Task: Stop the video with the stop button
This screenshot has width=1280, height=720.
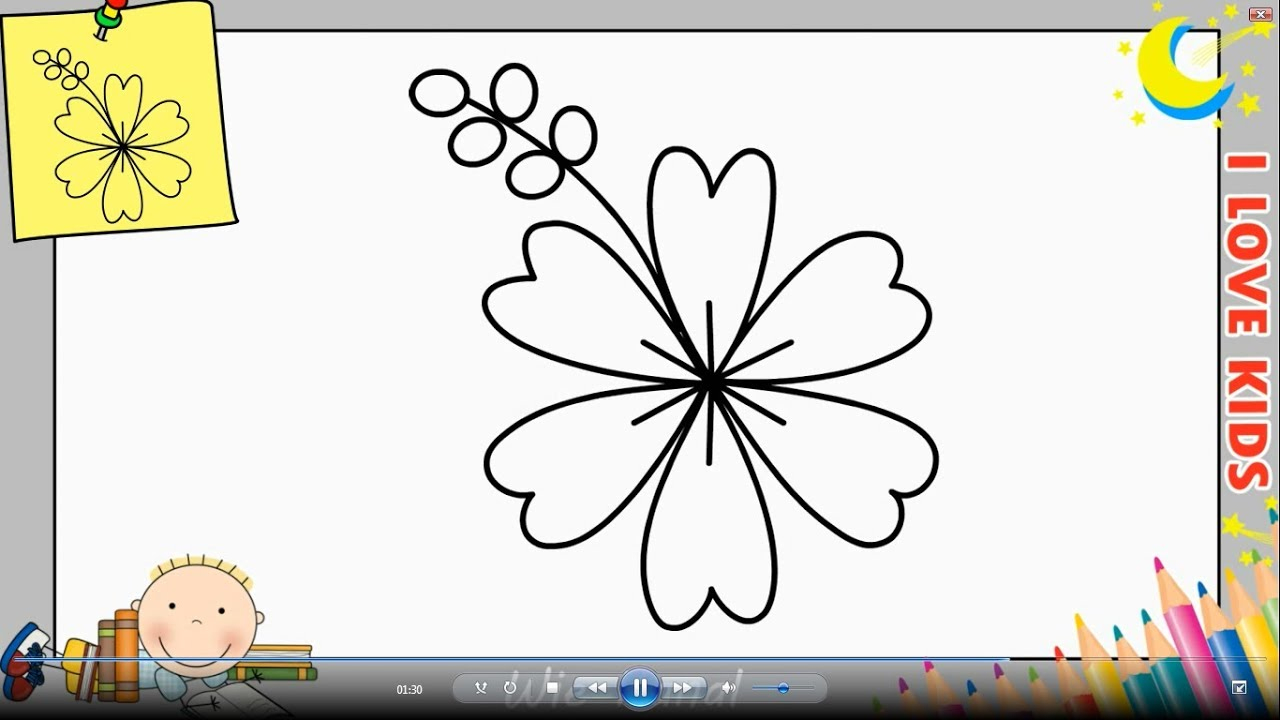Action: (552, 688)
